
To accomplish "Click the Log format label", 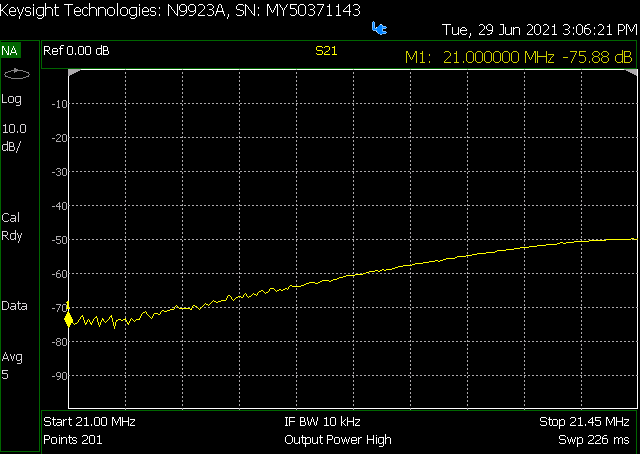I will tap(11, 99).
